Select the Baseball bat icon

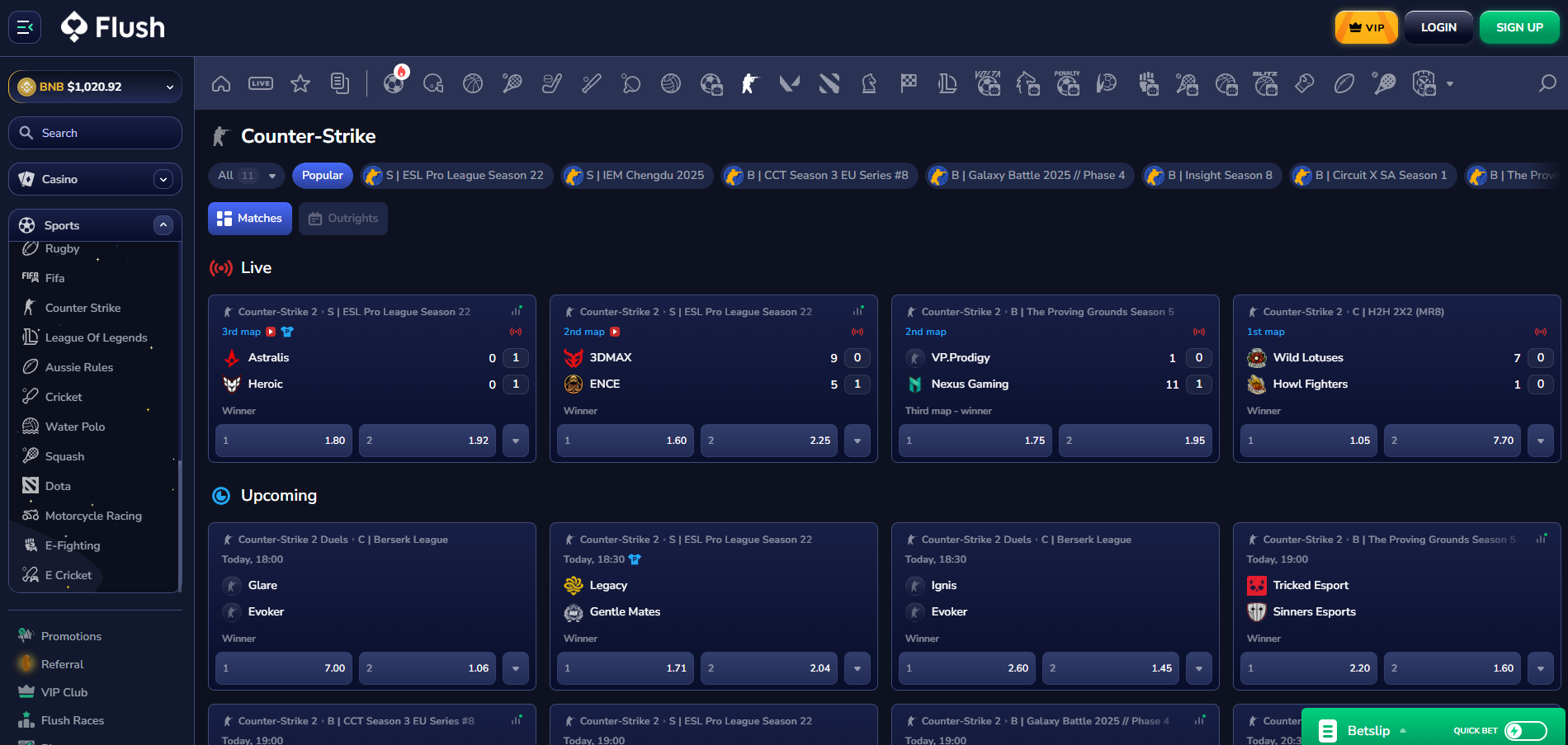tap(592, 83)
